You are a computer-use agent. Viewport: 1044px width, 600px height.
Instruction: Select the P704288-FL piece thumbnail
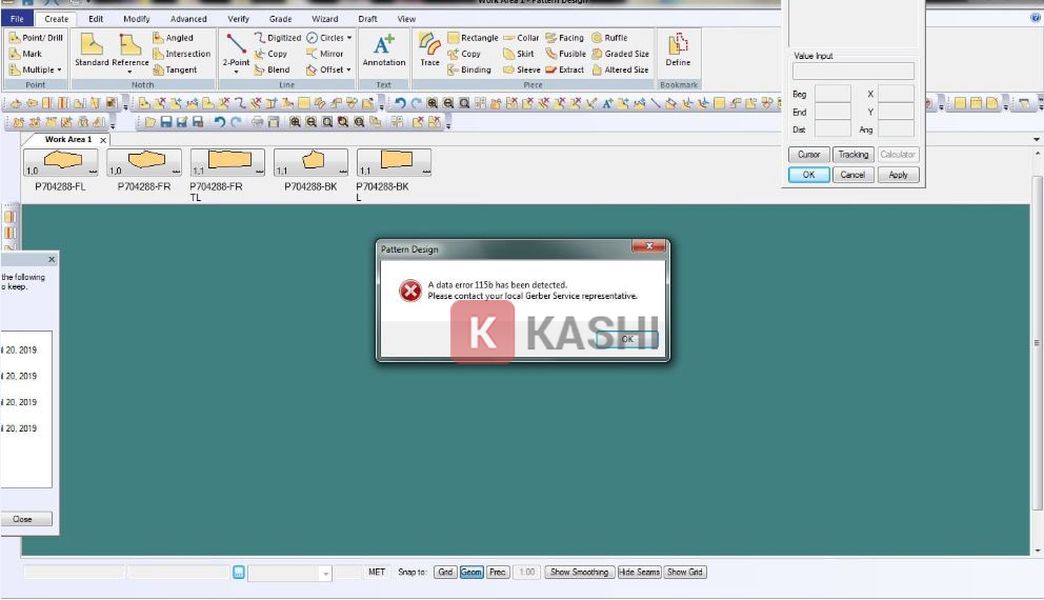coord(60,162)
